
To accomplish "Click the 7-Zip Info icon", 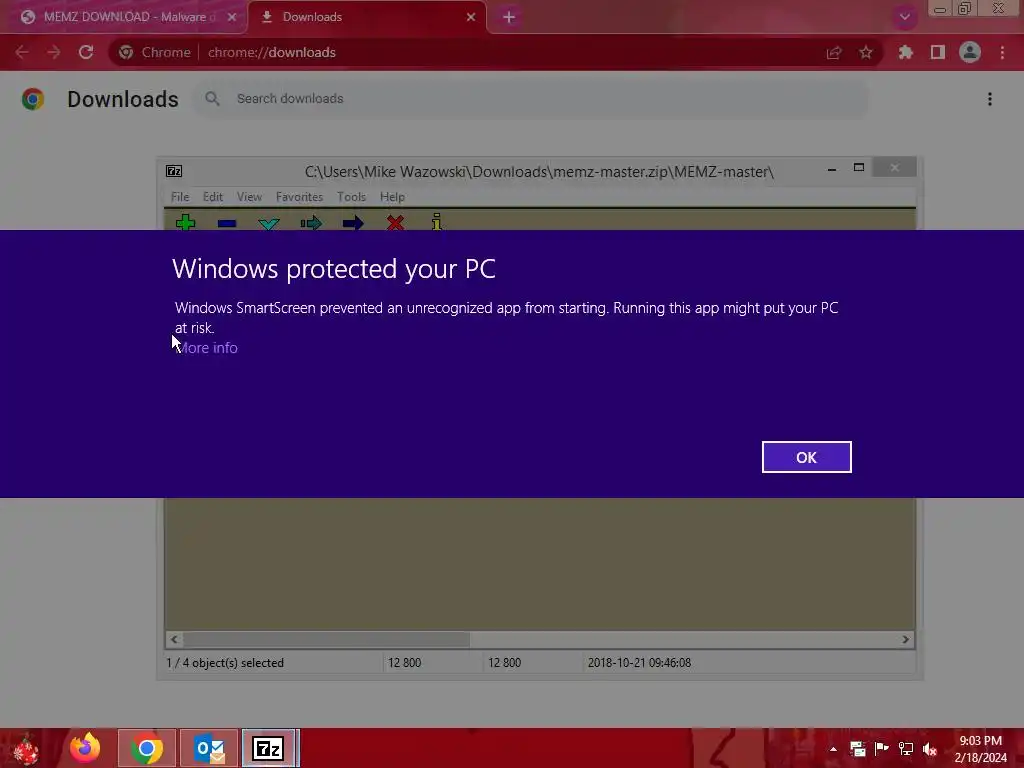I will pyautogui.click(x=437, y=221).
